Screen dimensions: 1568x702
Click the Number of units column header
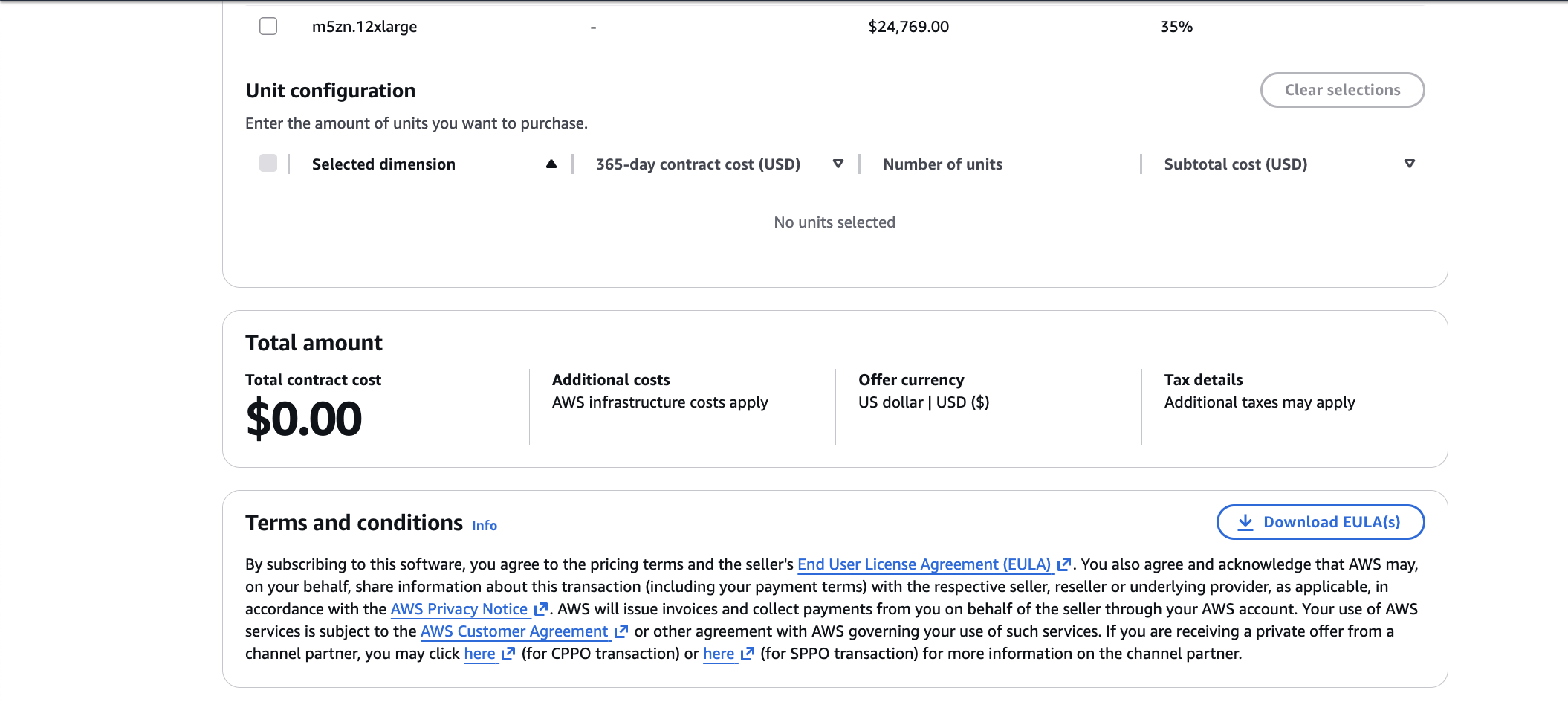(942, 164)
